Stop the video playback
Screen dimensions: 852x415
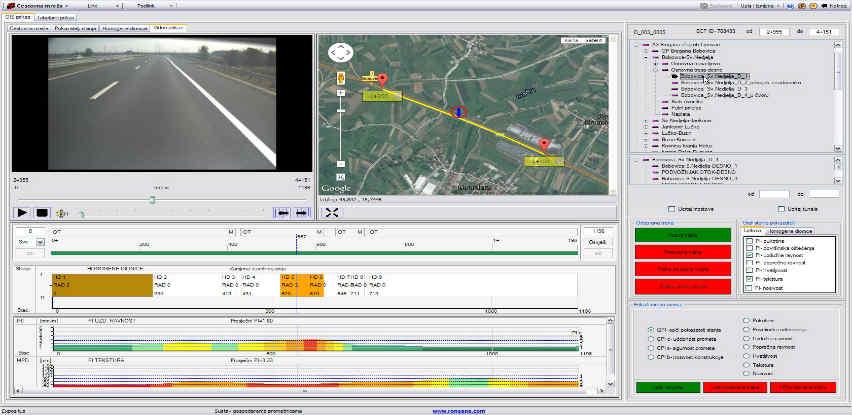click(x=42, y=213)
